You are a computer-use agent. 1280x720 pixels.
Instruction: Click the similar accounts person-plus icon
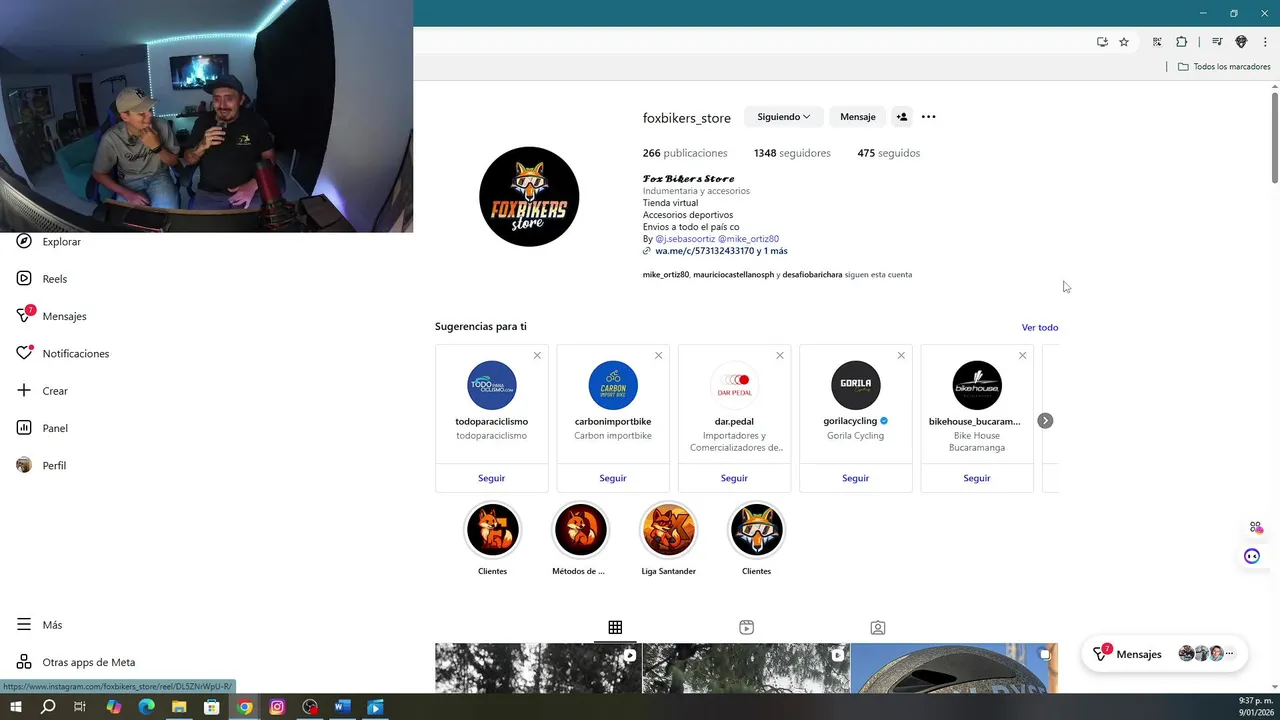901,117
